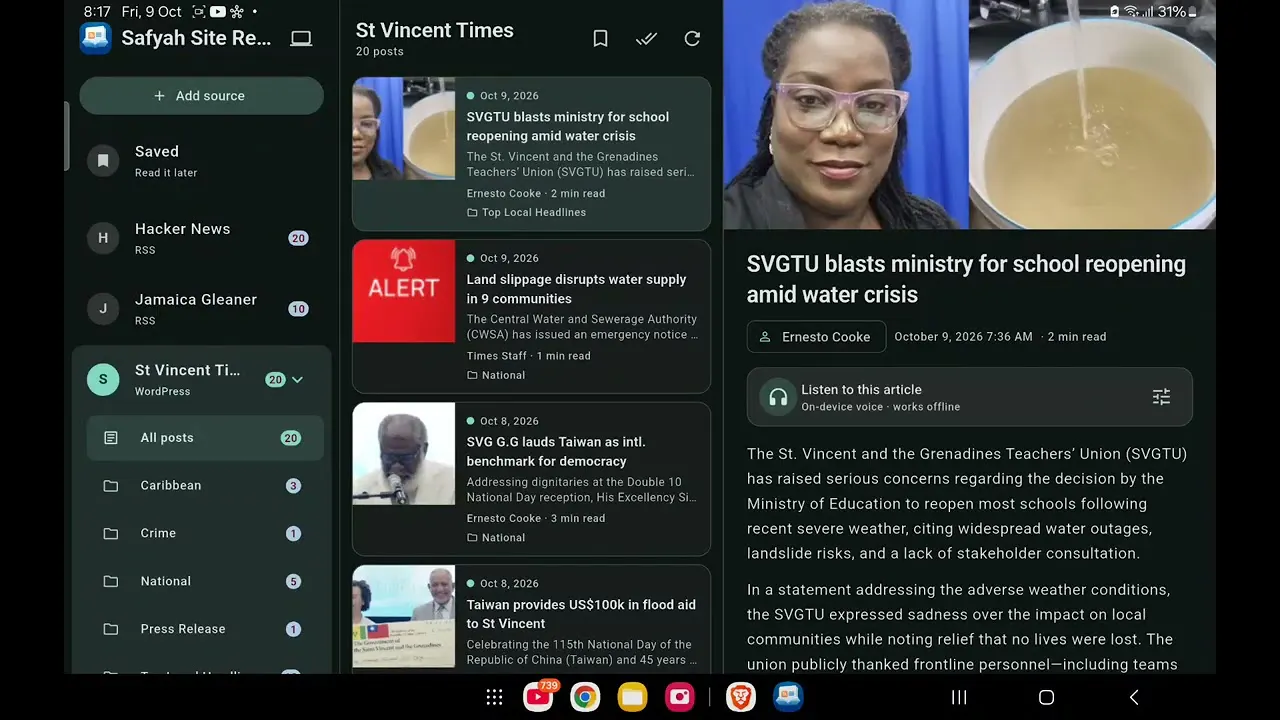Click the red ALERT post thumbnail
Viewport: 1280px width, 720px height.
[x=404, y=291]
